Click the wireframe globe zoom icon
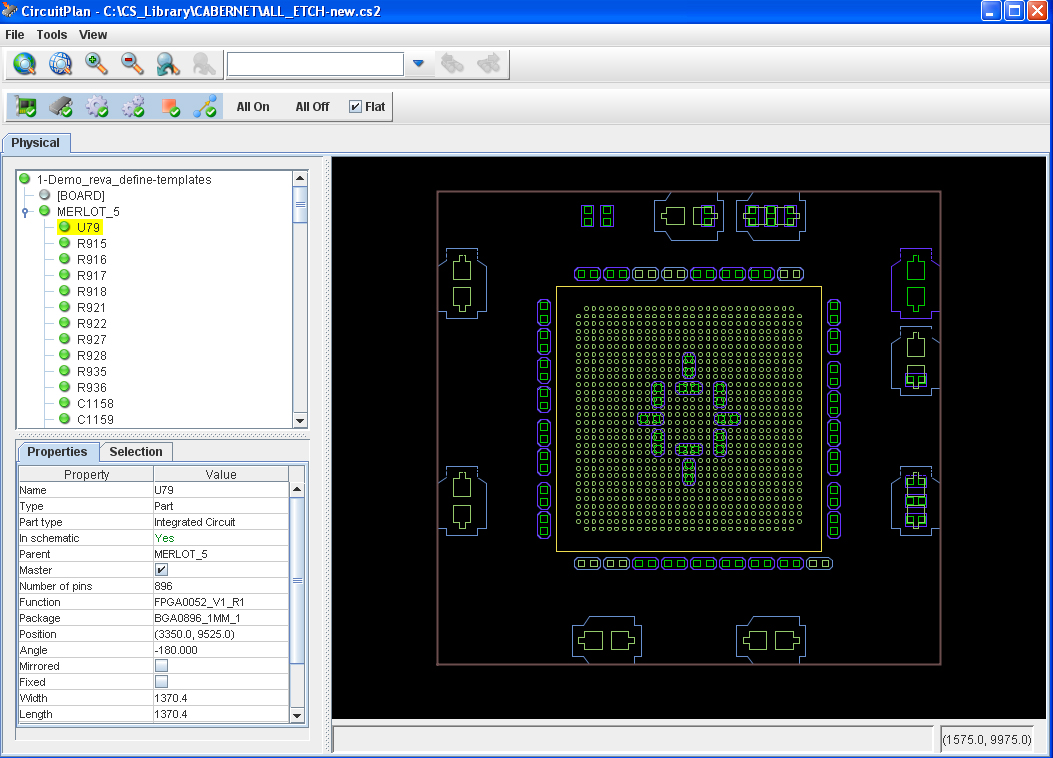The image size is (1053, 758). pos(60,64)
